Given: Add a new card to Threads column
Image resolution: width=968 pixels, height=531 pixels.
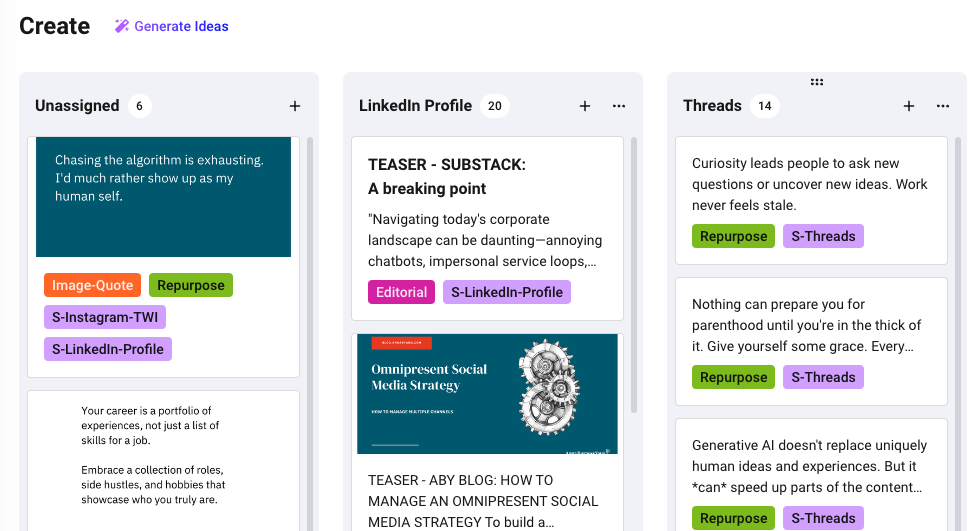Looking at the screenshot, I should 909,106.
